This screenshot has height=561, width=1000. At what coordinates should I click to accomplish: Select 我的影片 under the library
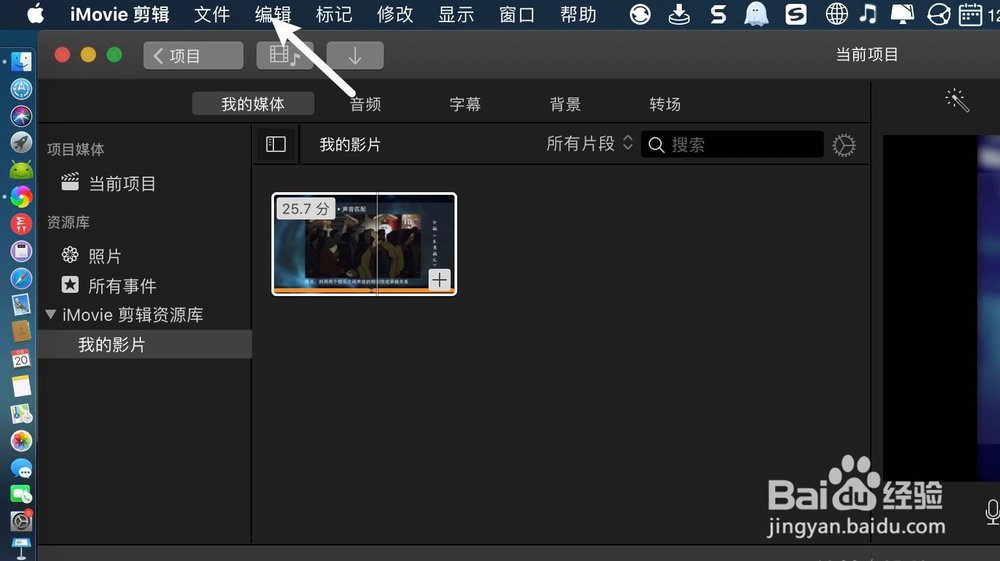click(x=145, y=344)
